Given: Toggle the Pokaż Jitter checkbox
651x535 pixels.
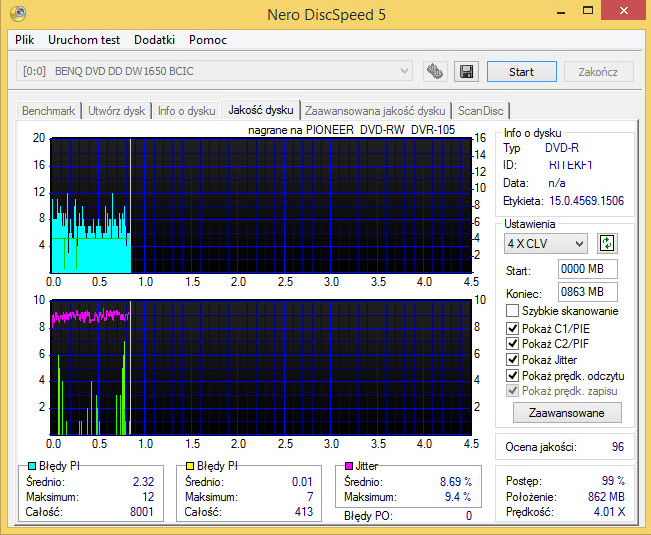Looking at the screenshot, I should pos(512,359).
